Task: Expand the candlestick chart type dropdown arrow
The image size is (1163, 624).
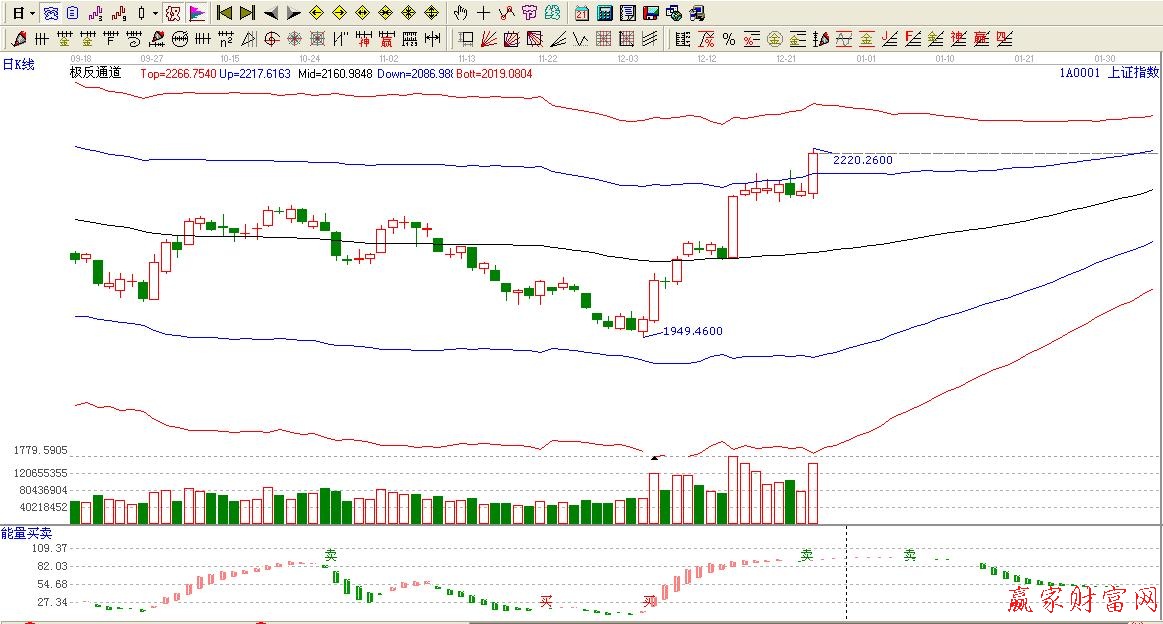Action: tap(154, 13)
